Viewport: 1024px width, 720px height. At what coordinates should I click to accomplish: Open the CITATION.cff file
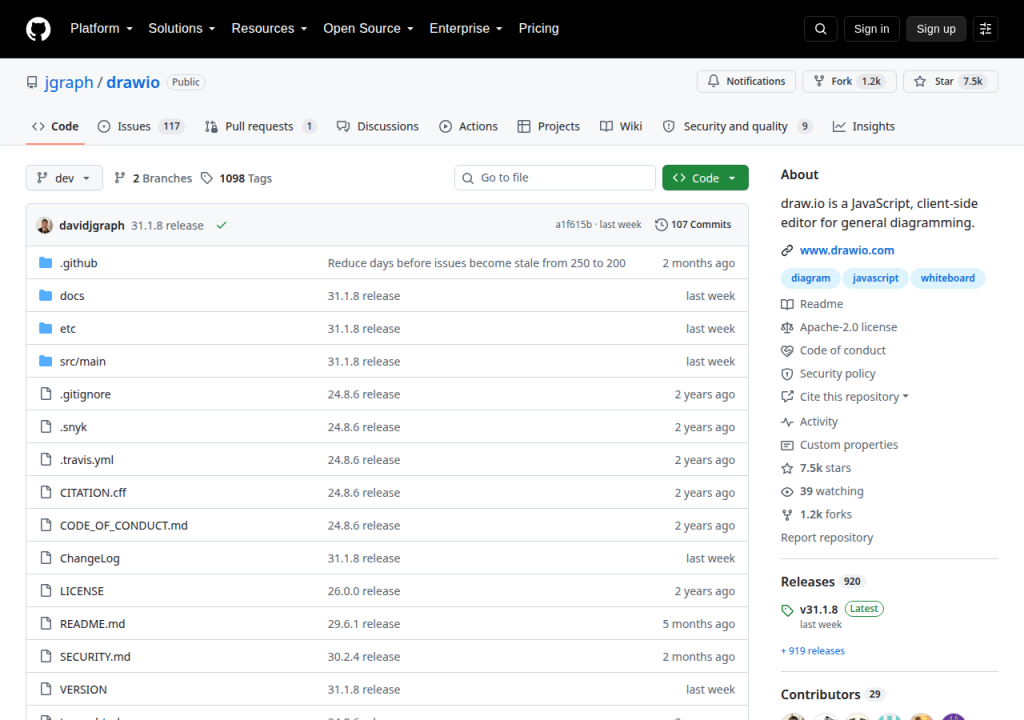(x=93, y=492)
